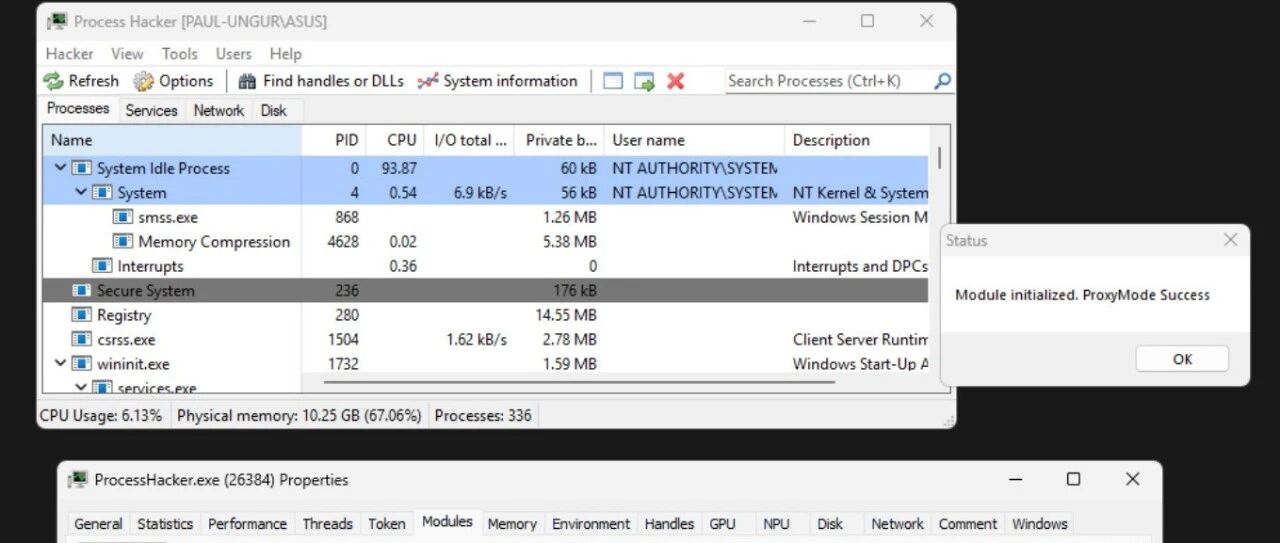Select the Processes tab
Screen dimensions: 1280x543
[x=78, y=109]
